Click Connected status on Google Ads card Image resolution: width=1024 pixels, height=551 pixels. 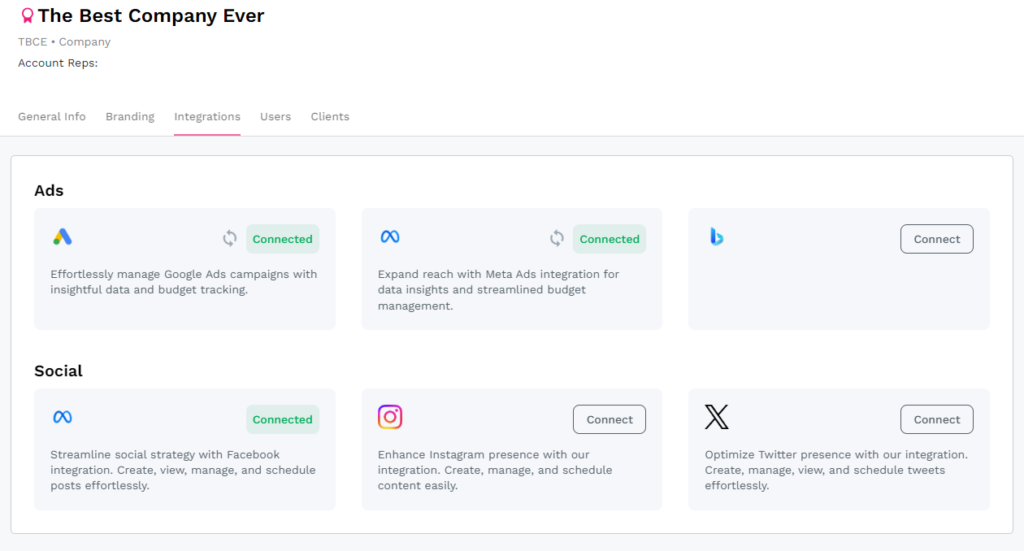coord(282,239)
